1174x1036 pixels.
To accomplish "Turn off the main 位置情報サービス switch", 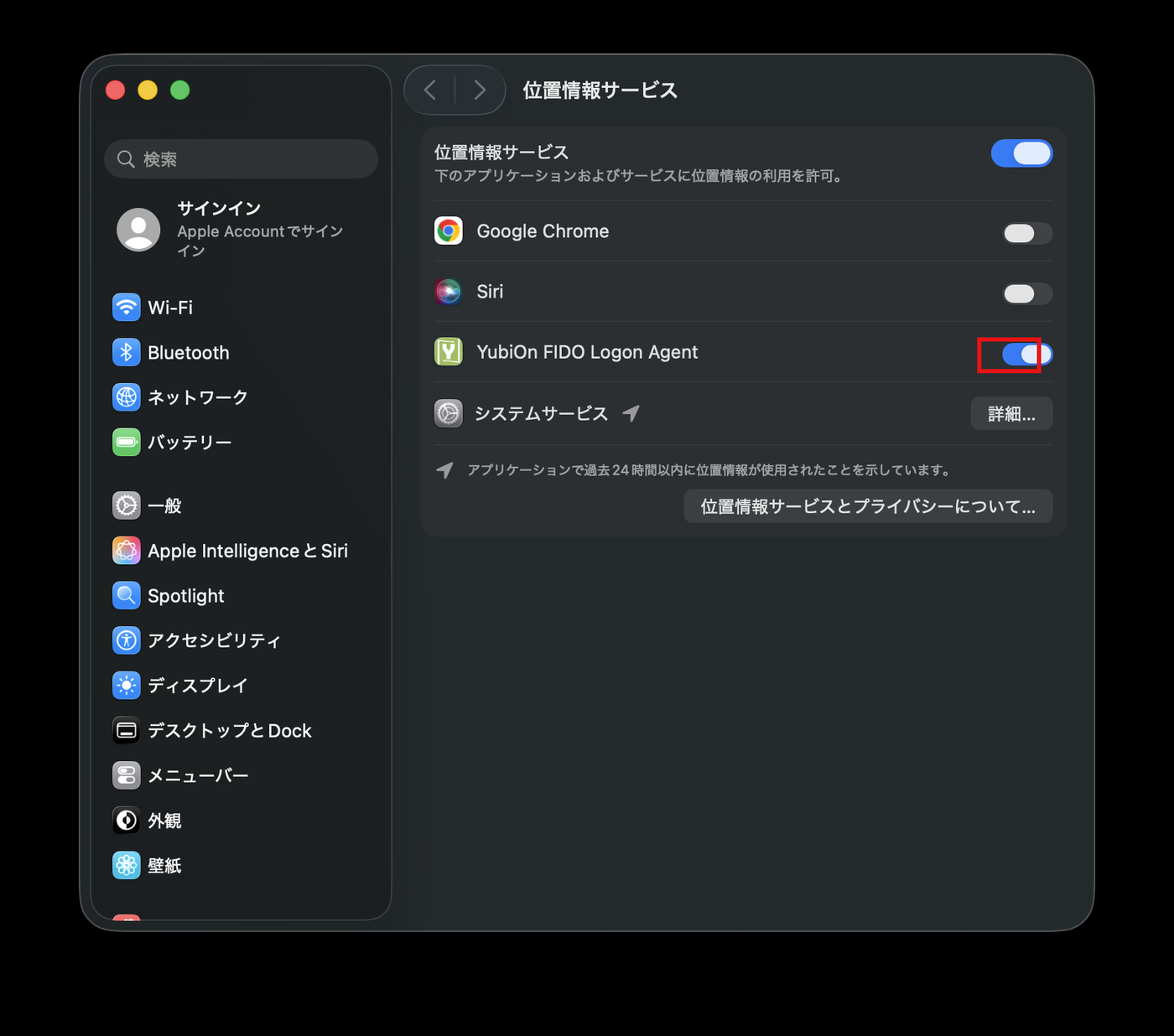I will [x=1021, y=153].
